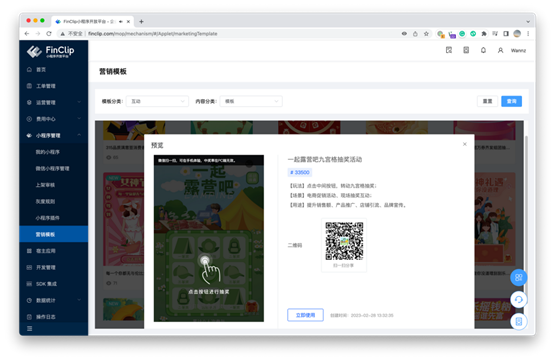Click the blue floating grid button
Image resolution: width=555 pixels, height=361 pixels.
[x=519, y=277]
